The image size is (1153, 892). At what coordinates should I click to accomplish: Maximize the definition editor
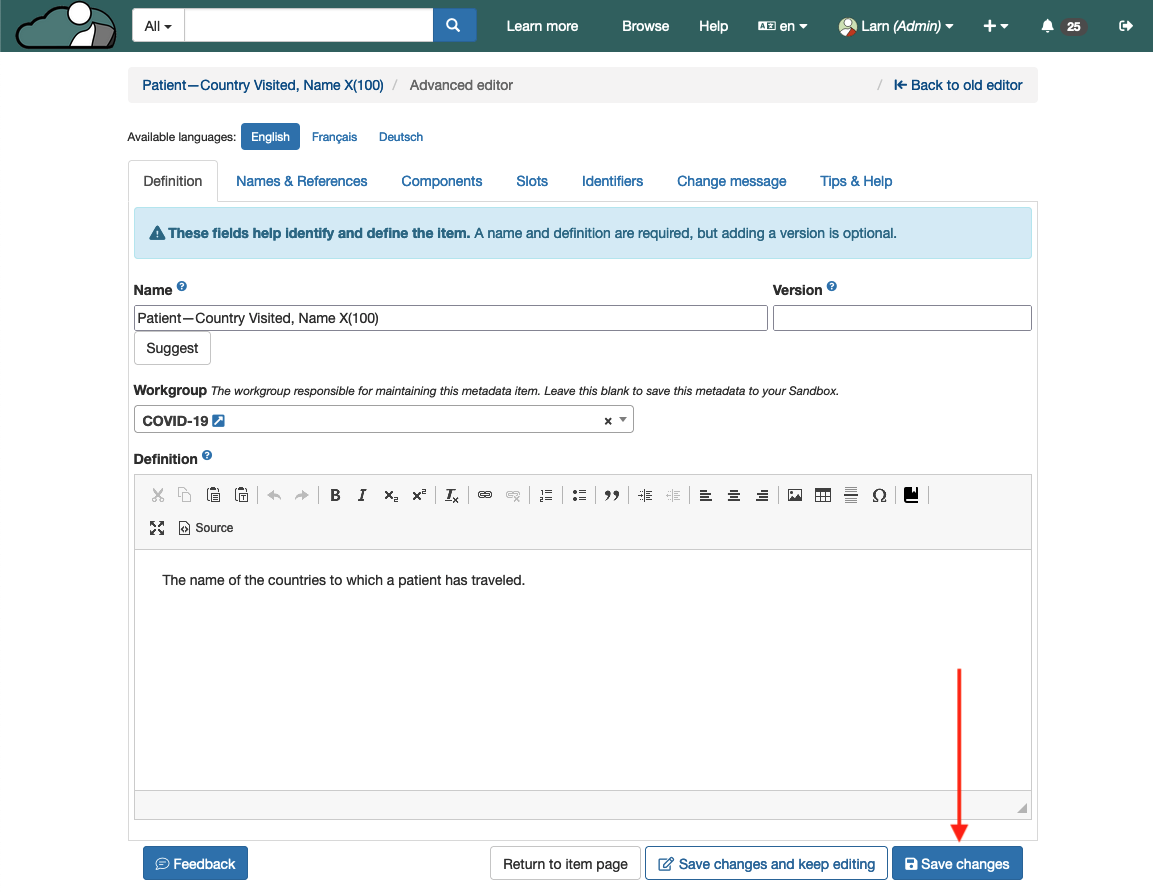click(157, 528)
